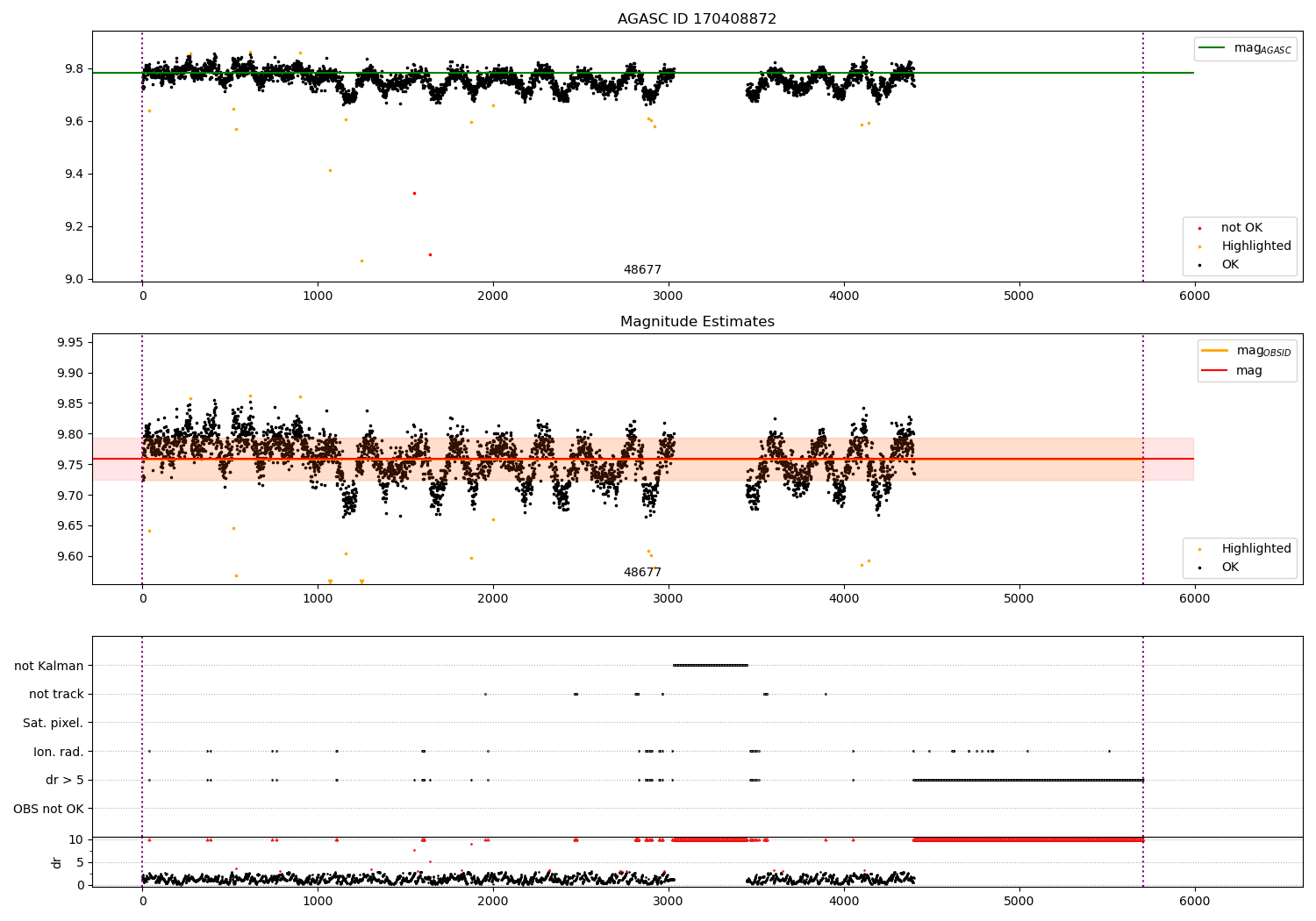Click the '48677' annotation in Magnitude Estimates plot

(x=642, y=573)
